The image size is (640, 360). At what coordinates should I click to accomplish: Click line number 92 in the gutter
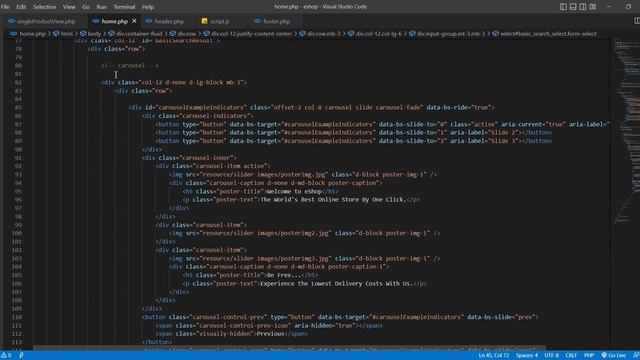[x=18, y=167]
